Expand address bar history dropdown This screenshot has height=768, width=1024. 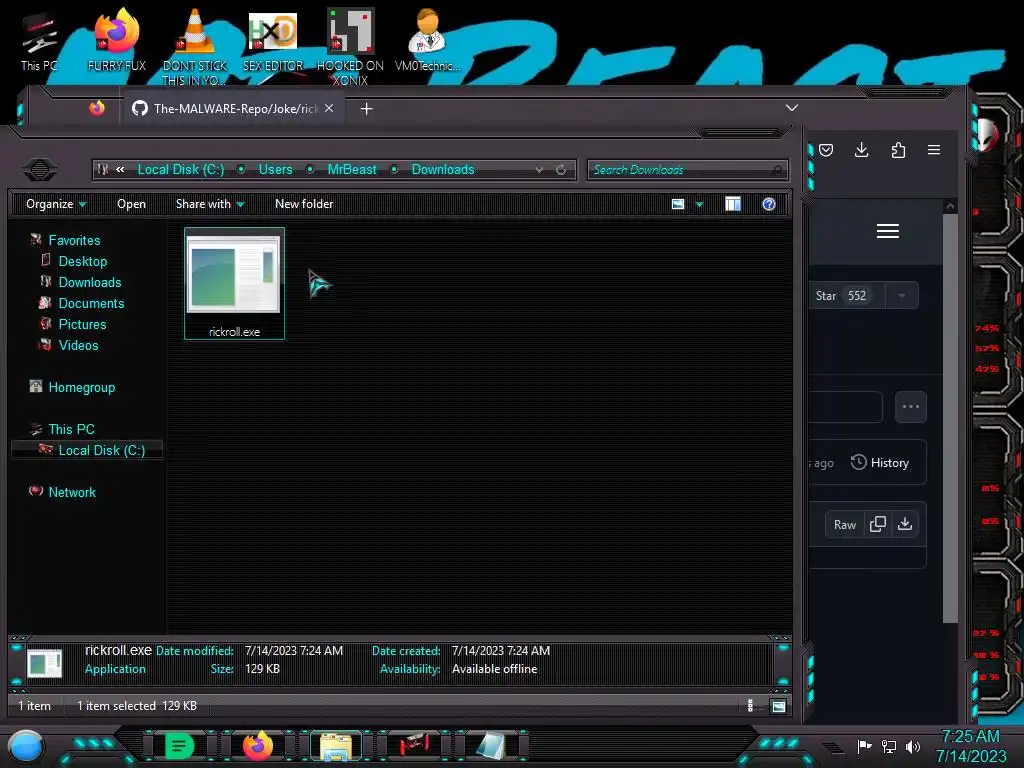(x=539, y=170)
